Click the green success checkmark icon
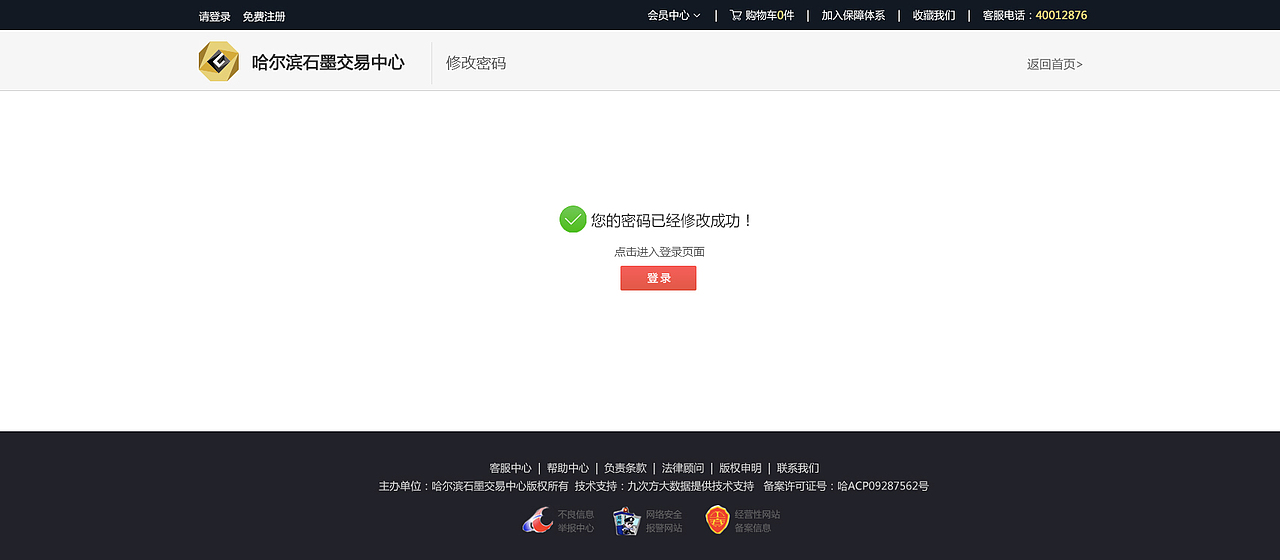The height and width of the screenshot is (560, 1280). [573, 219]
